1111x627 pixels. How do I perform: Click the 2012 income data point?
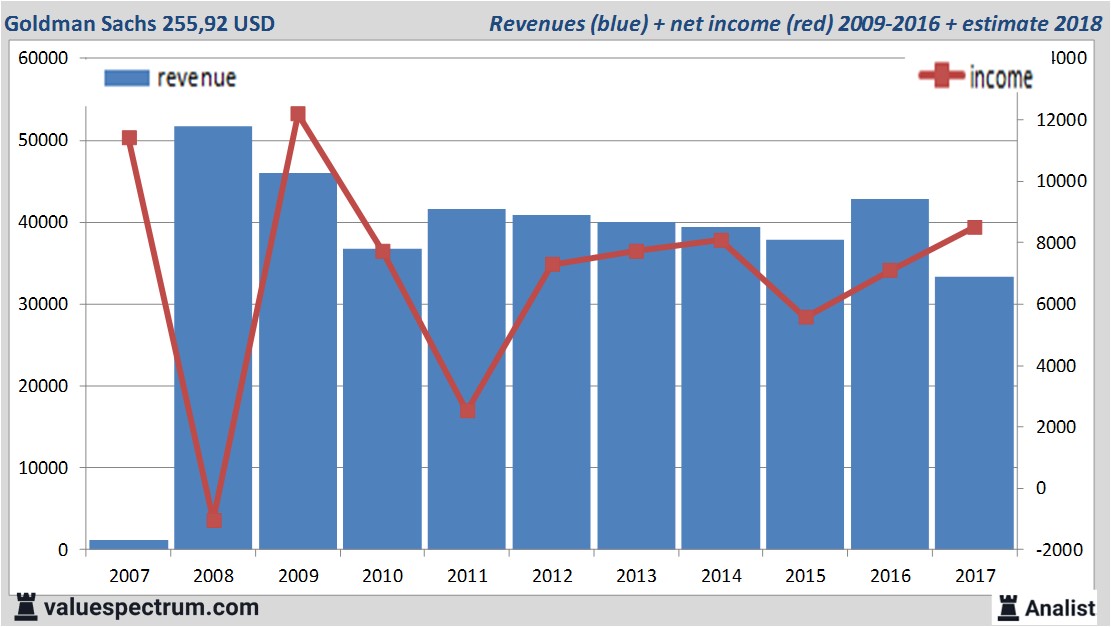pyautogui.click(x=553, y=264)
